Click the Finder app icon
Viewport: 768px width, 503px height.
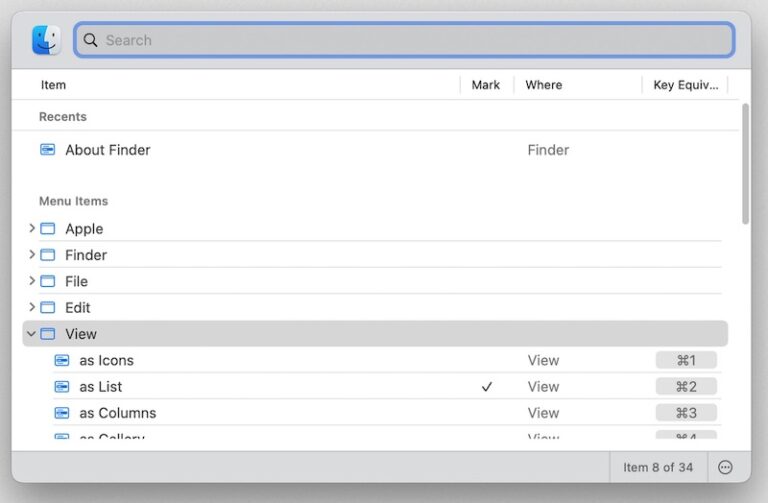(x=46, y=40)
